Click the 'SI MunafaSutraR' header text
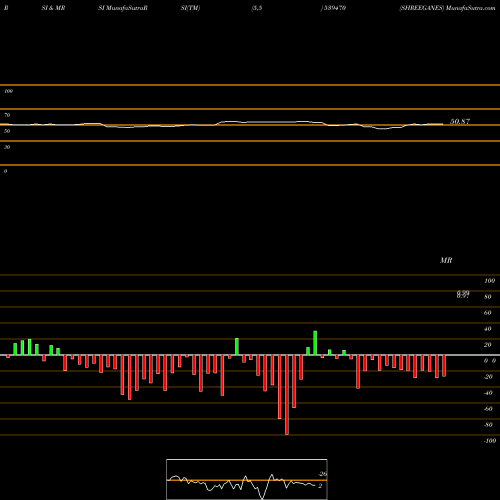 tap(123, 8)
